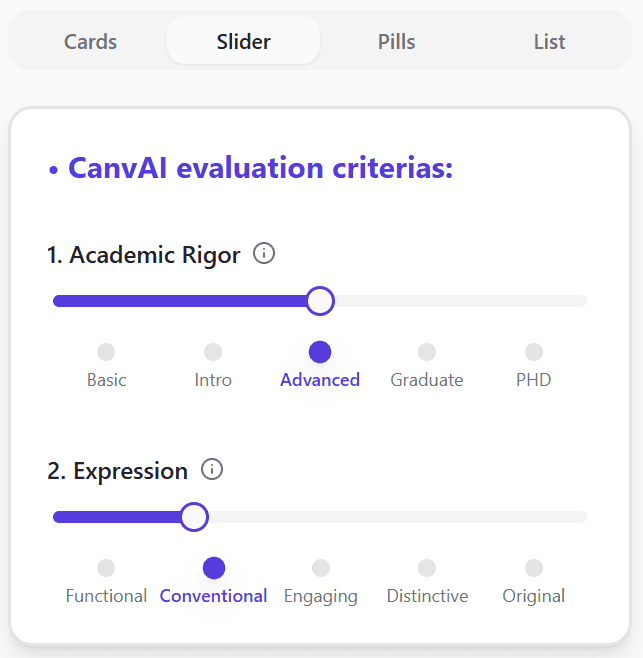Switch to the Cards tab
The image size is (643, 658).
(x=91, y=42)
